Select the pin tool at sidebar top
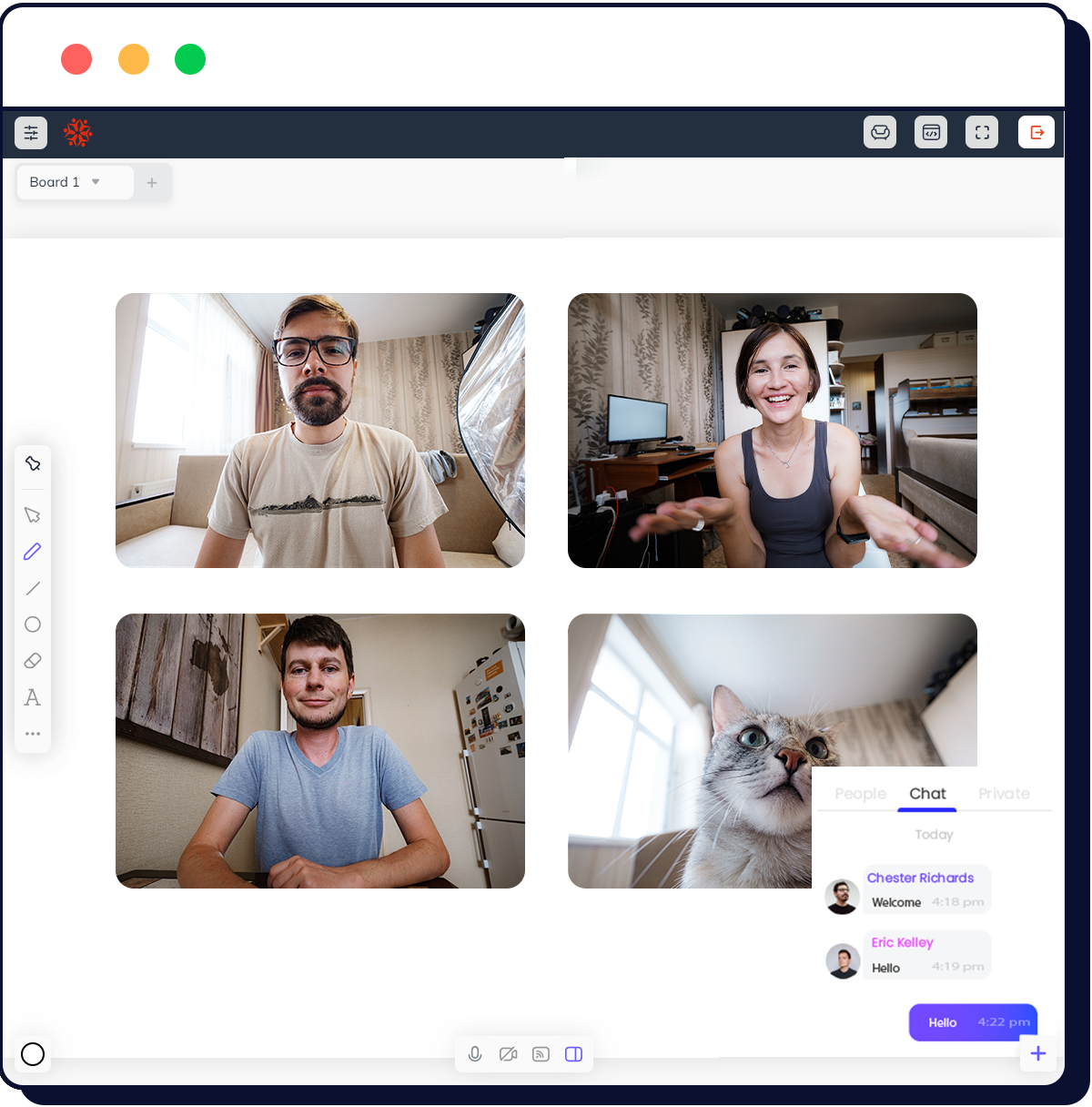The image size is (1092, 1107). click(33, 462)
